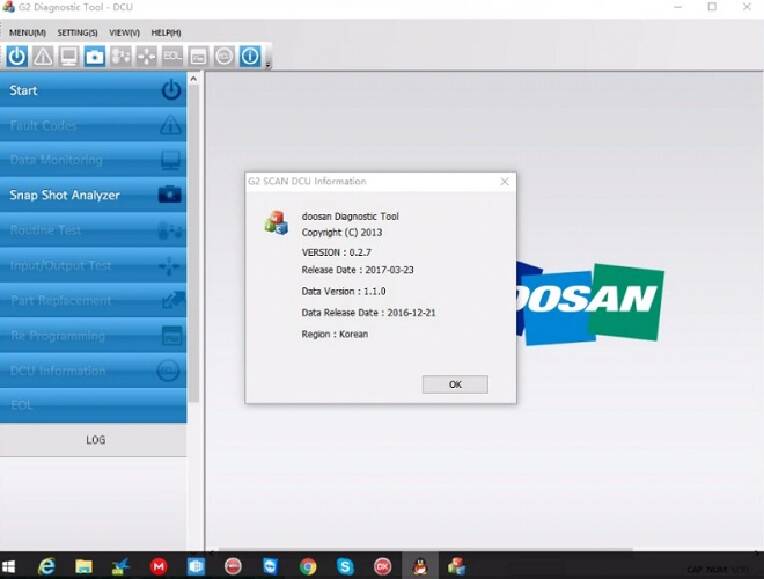This screenshot has height=579, width=764.
Task: Click the VERSION : 0.2.7 text
Action: pyautogui.click(x=337, y=252)
